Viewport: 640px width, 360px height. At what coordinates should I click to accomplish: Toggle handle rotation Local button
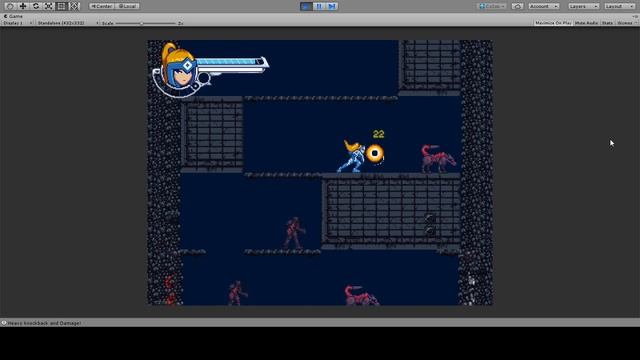(x=127, y=6)
